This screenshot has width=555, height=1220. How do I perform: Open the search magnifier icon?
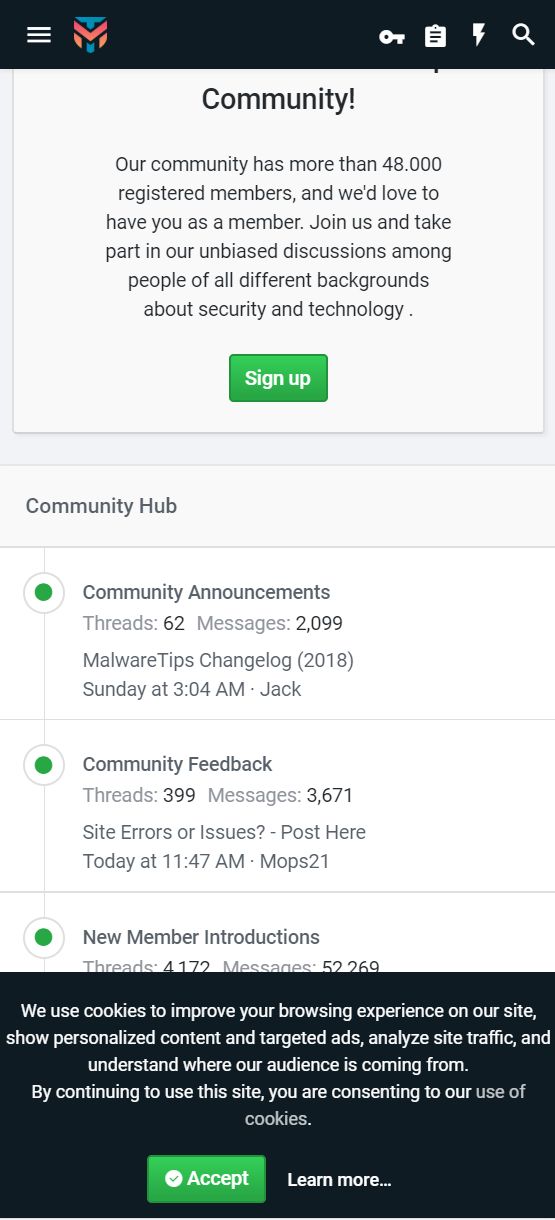coord(524,35)
